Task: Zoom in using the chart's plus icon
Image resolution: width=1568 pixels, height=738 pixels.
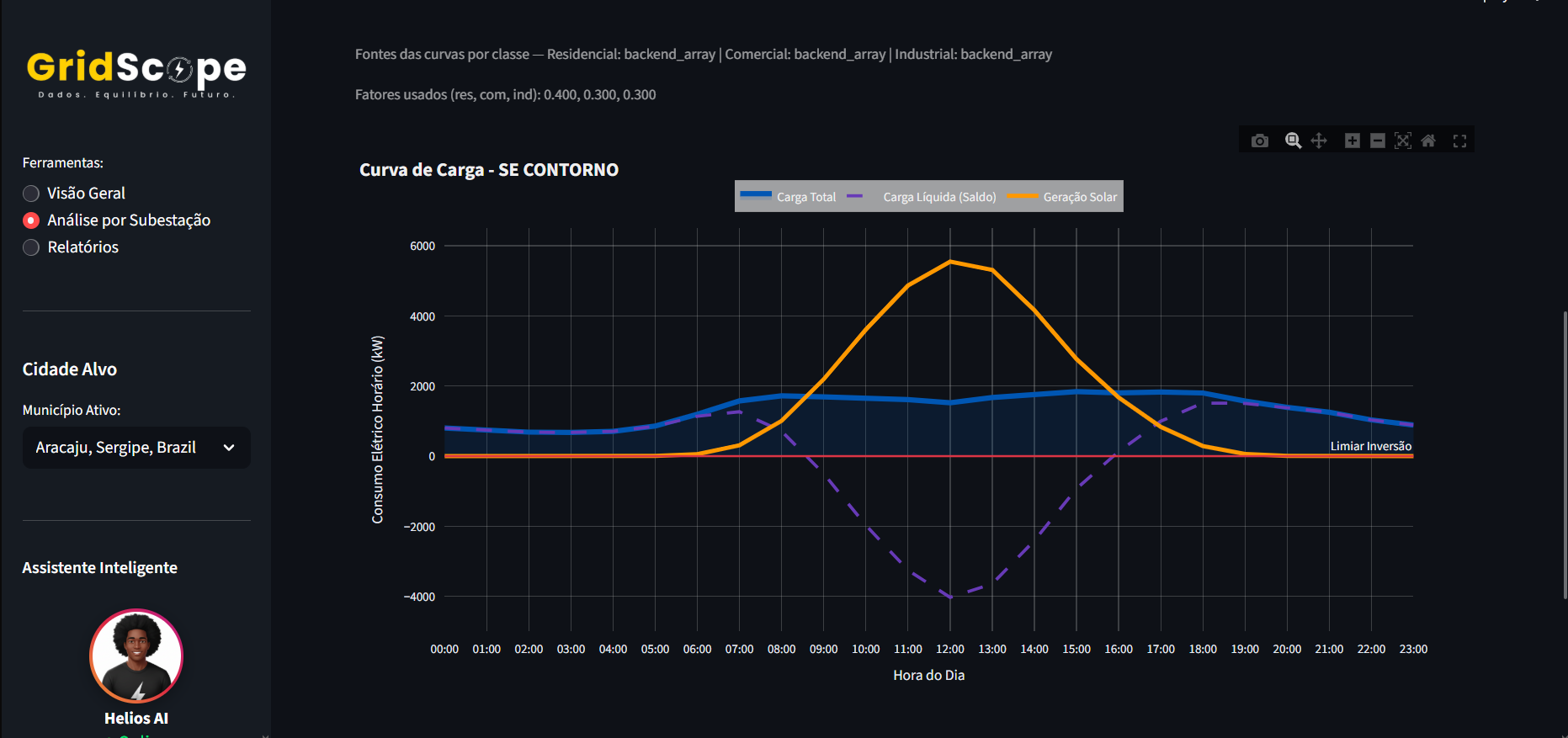Action: pos(1353,141)
